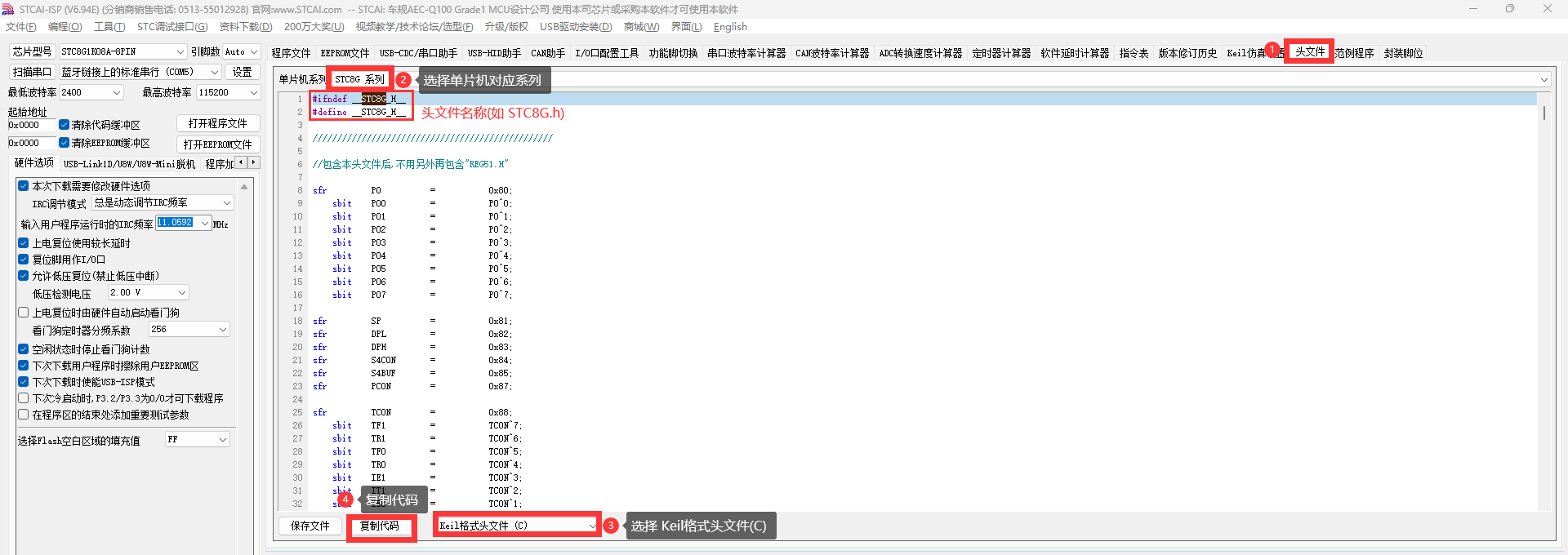
Task: Open 指令表 tab
Action: point(1134,53)
